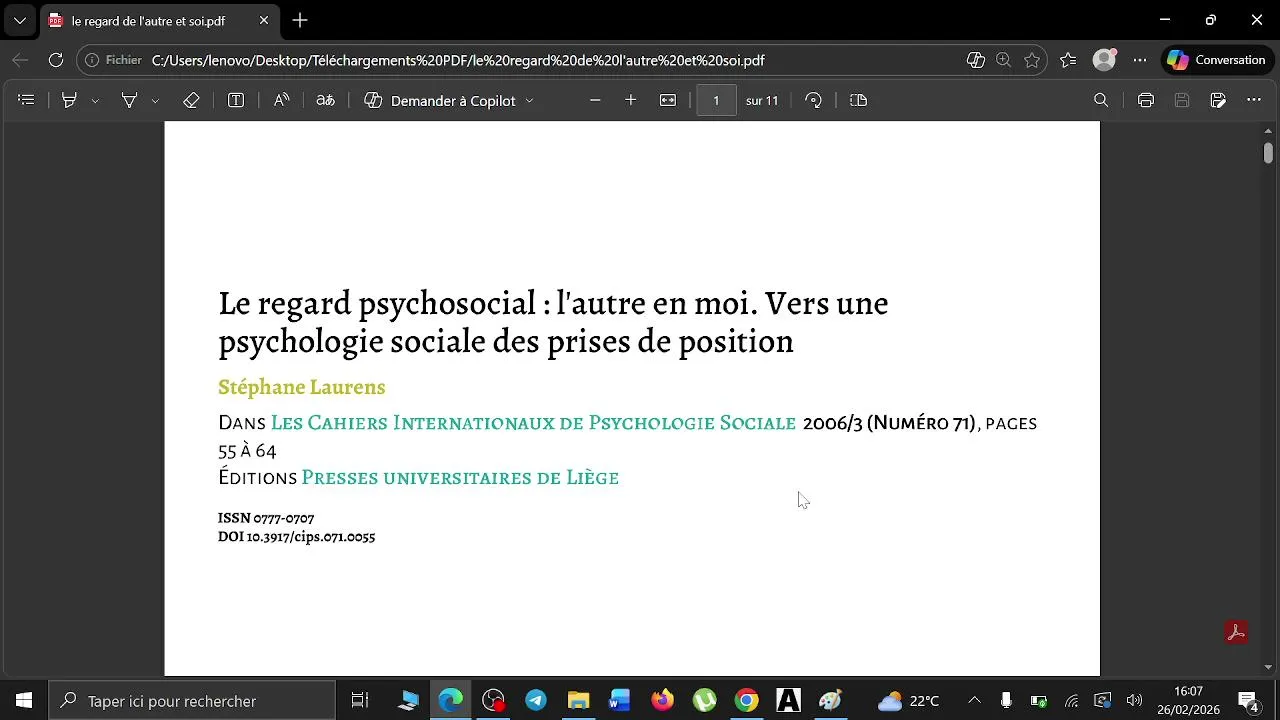Open the 2006/3 (Numéro 71) issue link
This screenshot has width=1280, height=720.
tap(889, 423)
